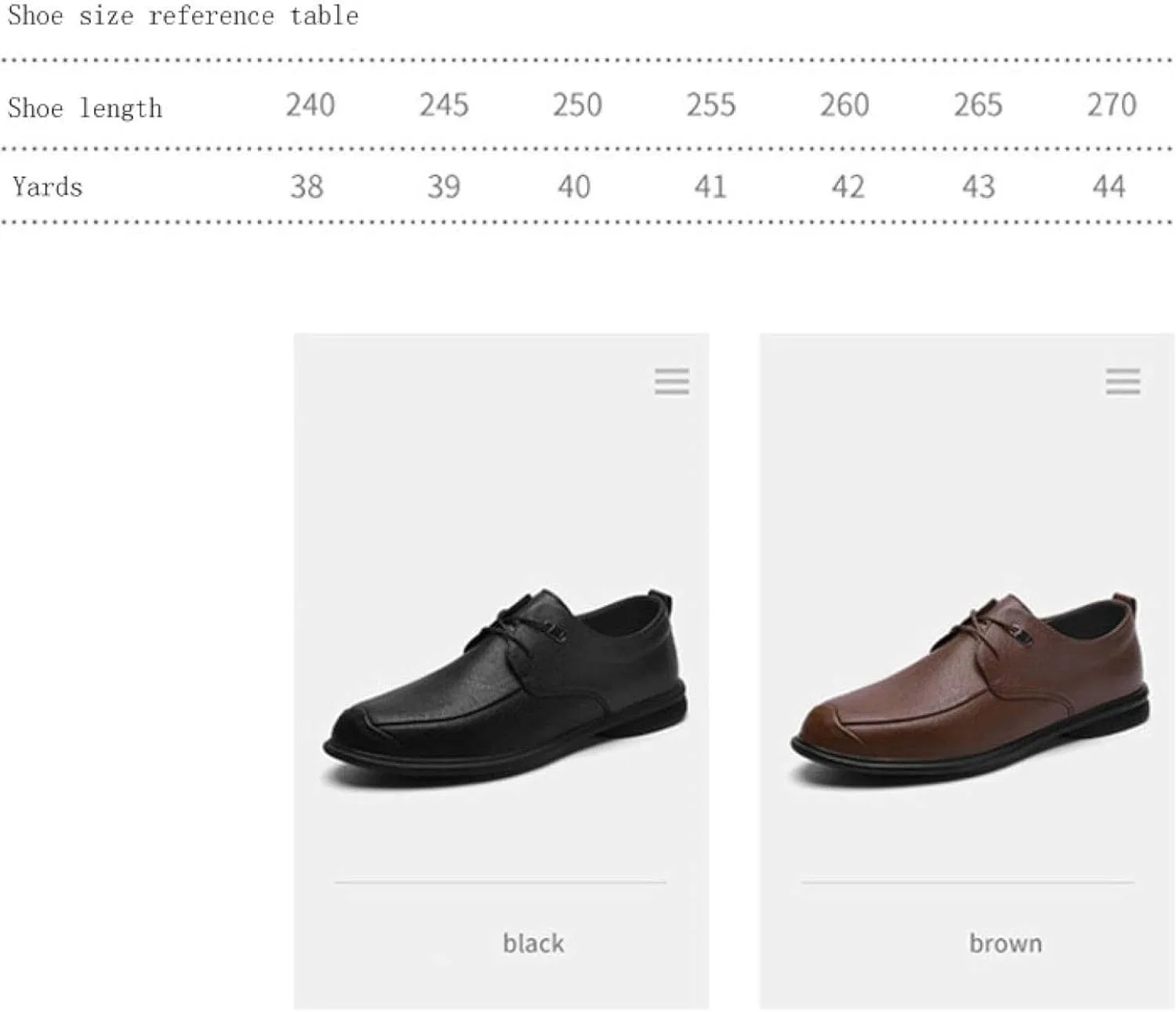Open hamburger menu on black shoe card
Screen dimensions: 1176x1012
[x=672, y=382]
